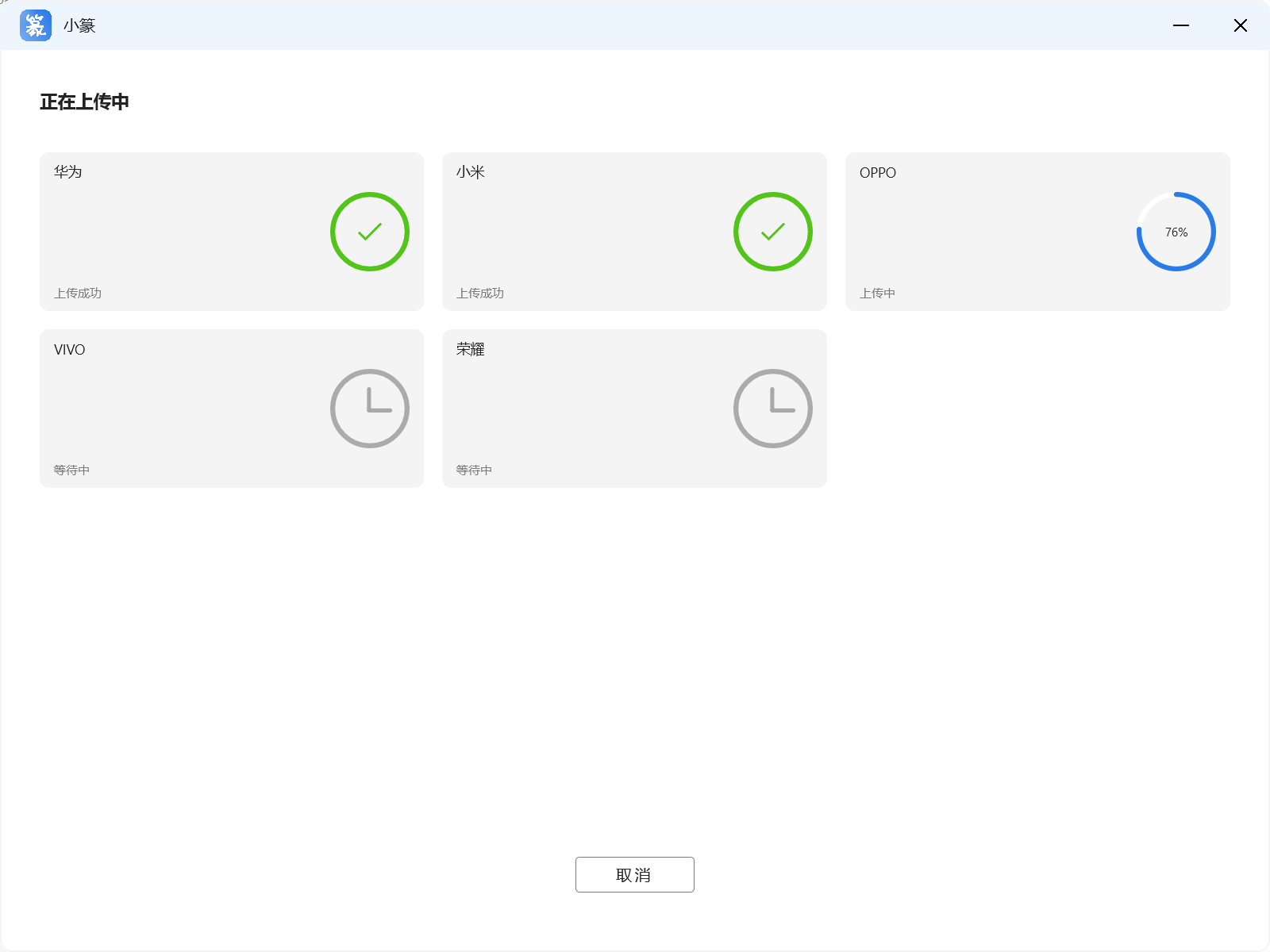The width and height of the screenshot is (1270, 952).
Task: Click 上传成功 status under 华为
Action: [x=78, y=294]
